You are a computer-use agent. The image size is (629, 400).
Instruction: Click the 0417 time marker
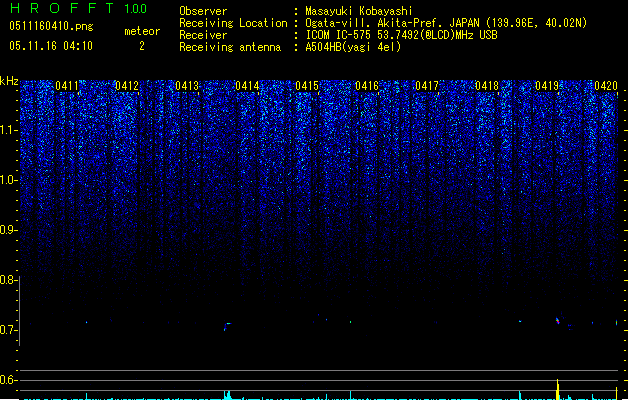coord(427,86)
